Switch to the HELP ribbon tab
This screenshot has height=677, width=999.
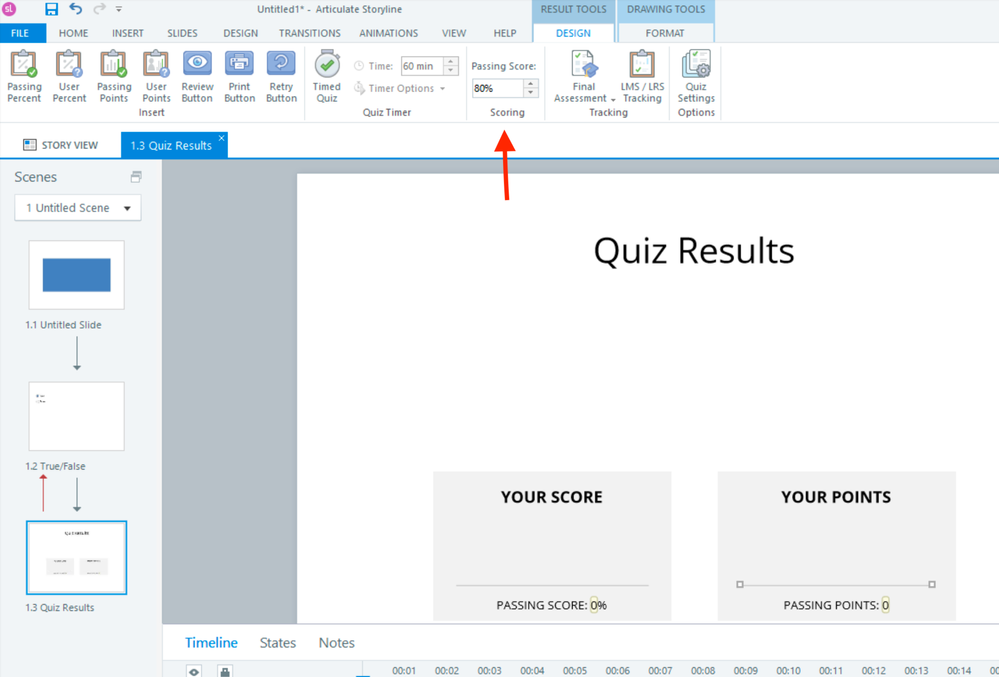pos(505,33)
